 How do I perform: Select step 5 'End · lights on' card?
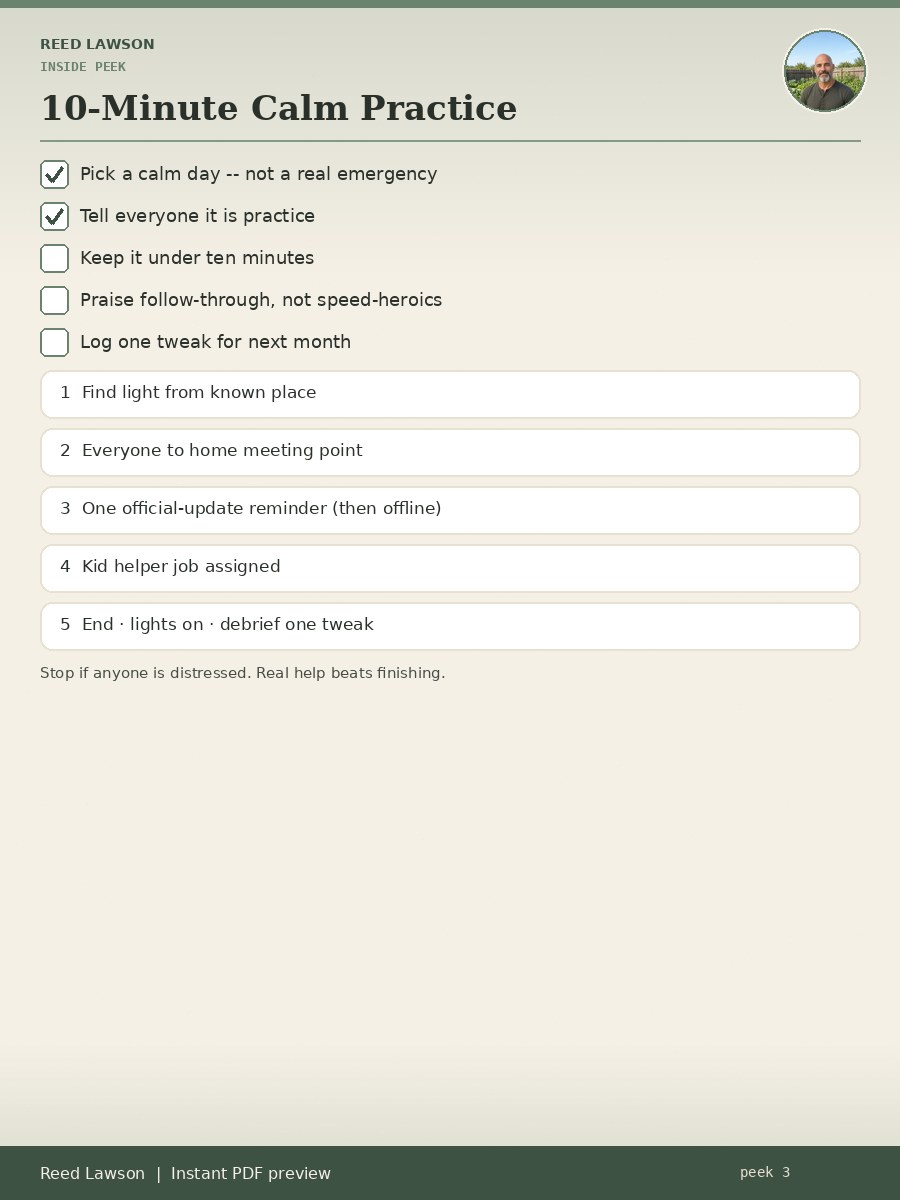tap(450, 626)
